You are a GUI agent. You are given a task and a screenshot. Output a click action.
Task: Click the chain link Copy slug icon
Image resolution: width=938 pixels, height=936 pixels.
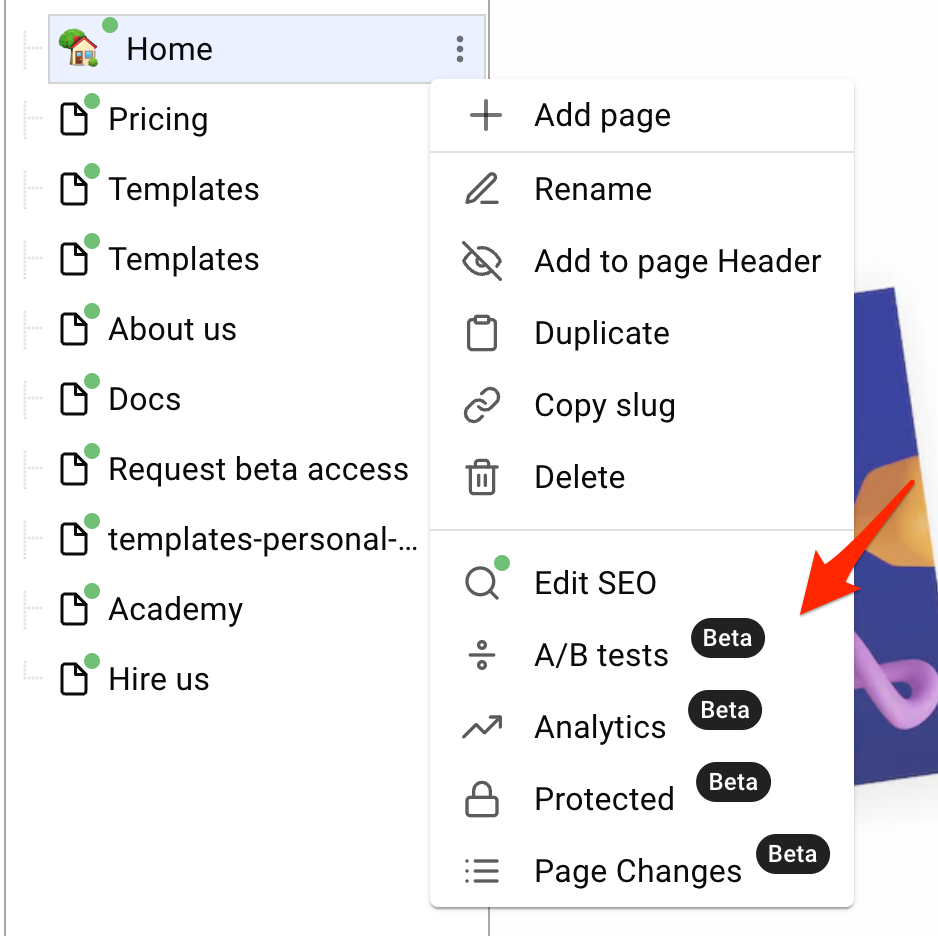coord(482,405)
